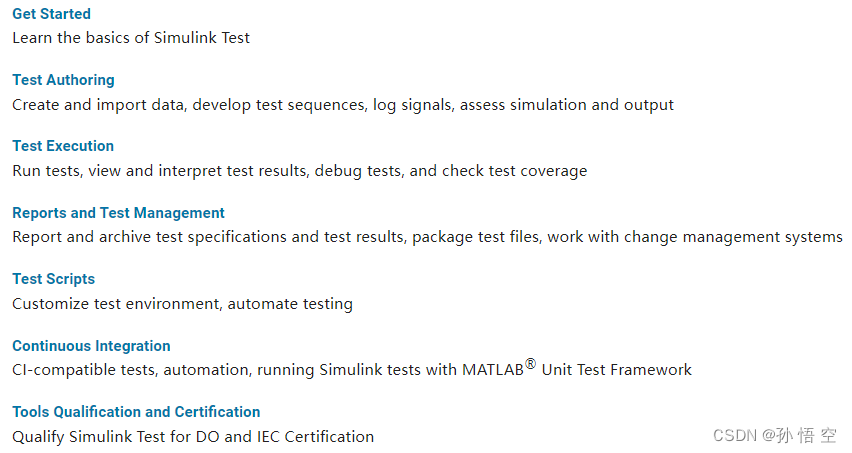The image size is (852, 453).
Task: Click the 'check test coverage' phrase
Action: [515, 171]
